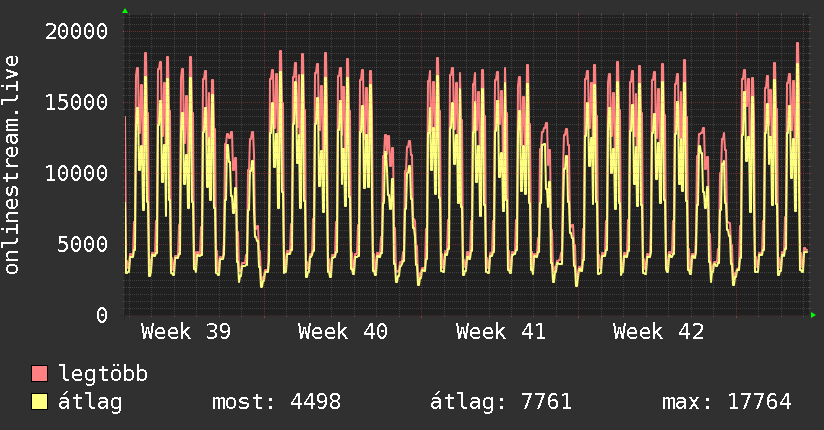The width and height of the screenshot is (824, 430).
Task: Click the max: 17764 statistic
Action: 727,402
